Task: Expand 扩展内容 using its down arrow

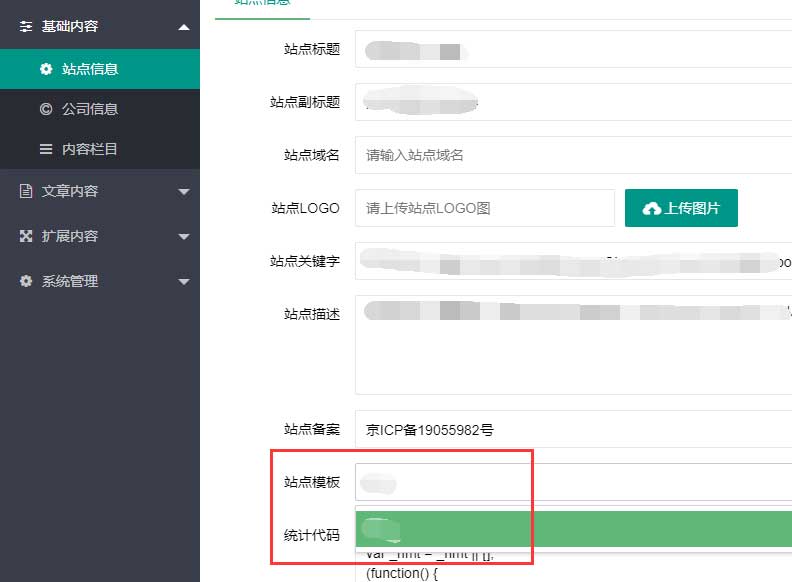Action: click(x=183, y=237)
